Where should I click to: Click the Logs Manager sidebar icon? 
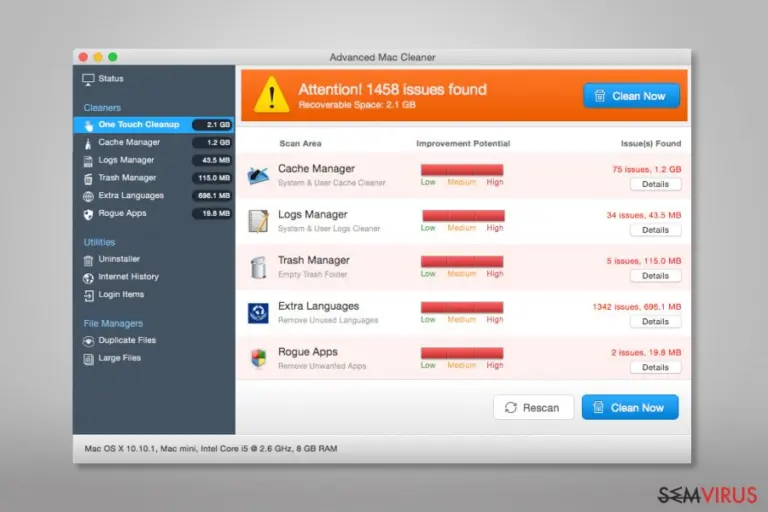[x=88, y=161]
